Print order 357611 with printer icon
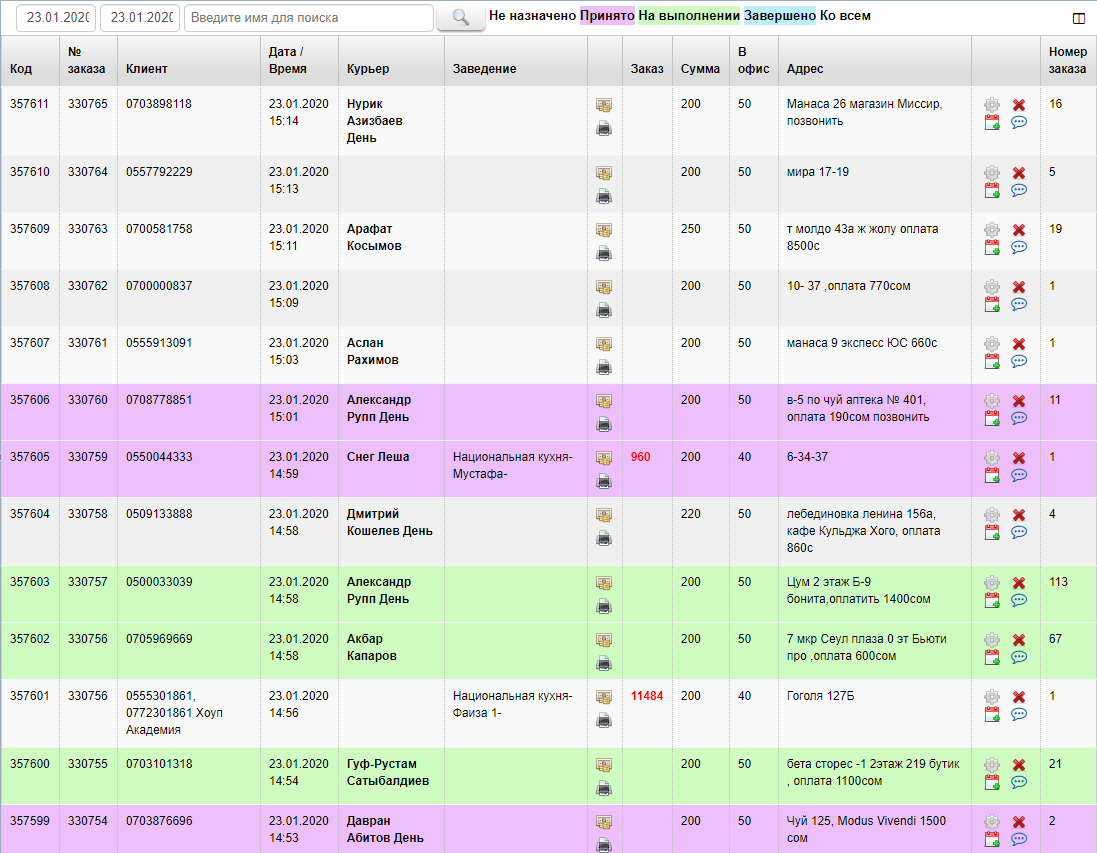The height and width of the screenshot is (853, 1097). [x=604, y=128]
